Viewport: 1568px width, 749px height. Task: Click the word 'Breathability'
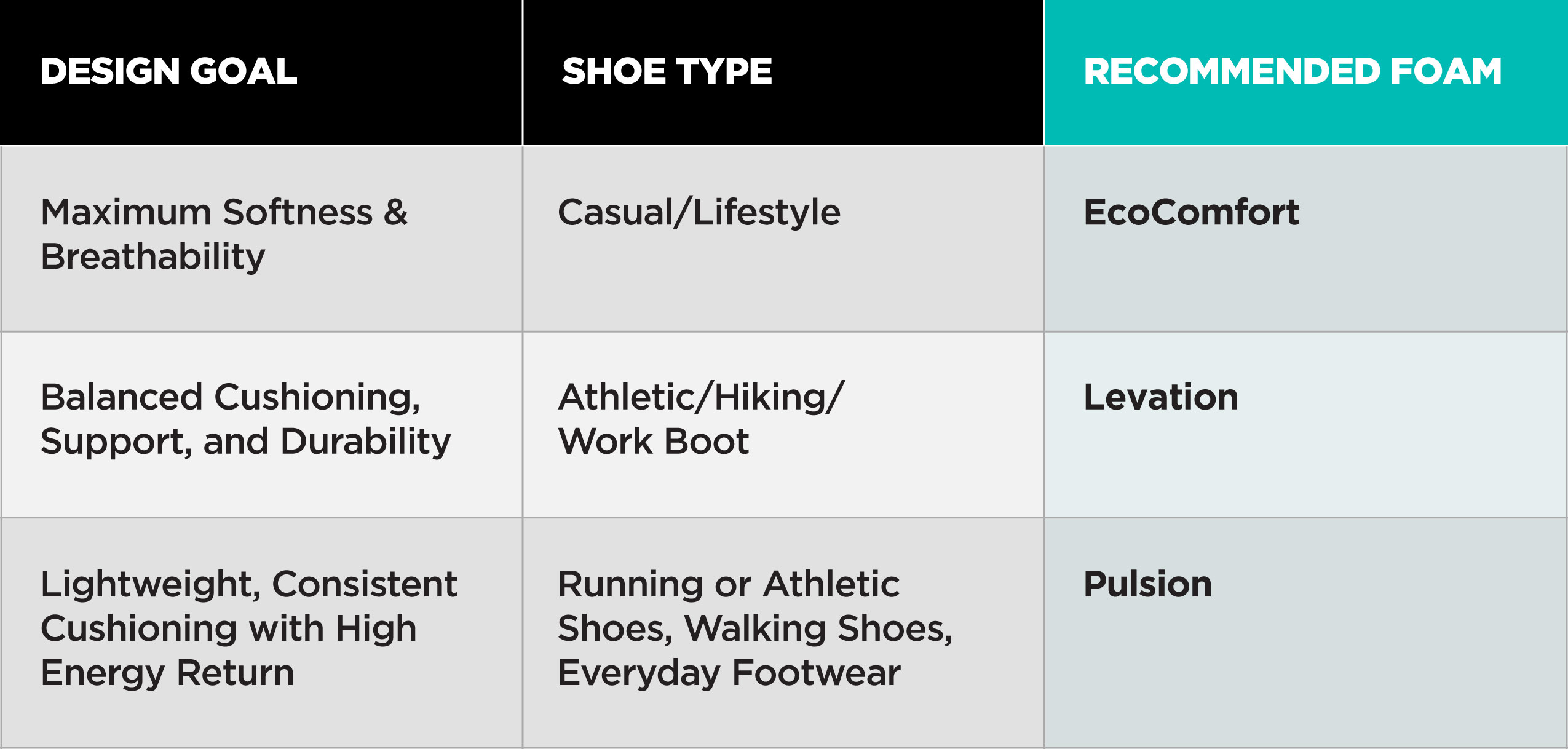click(152, 257)
